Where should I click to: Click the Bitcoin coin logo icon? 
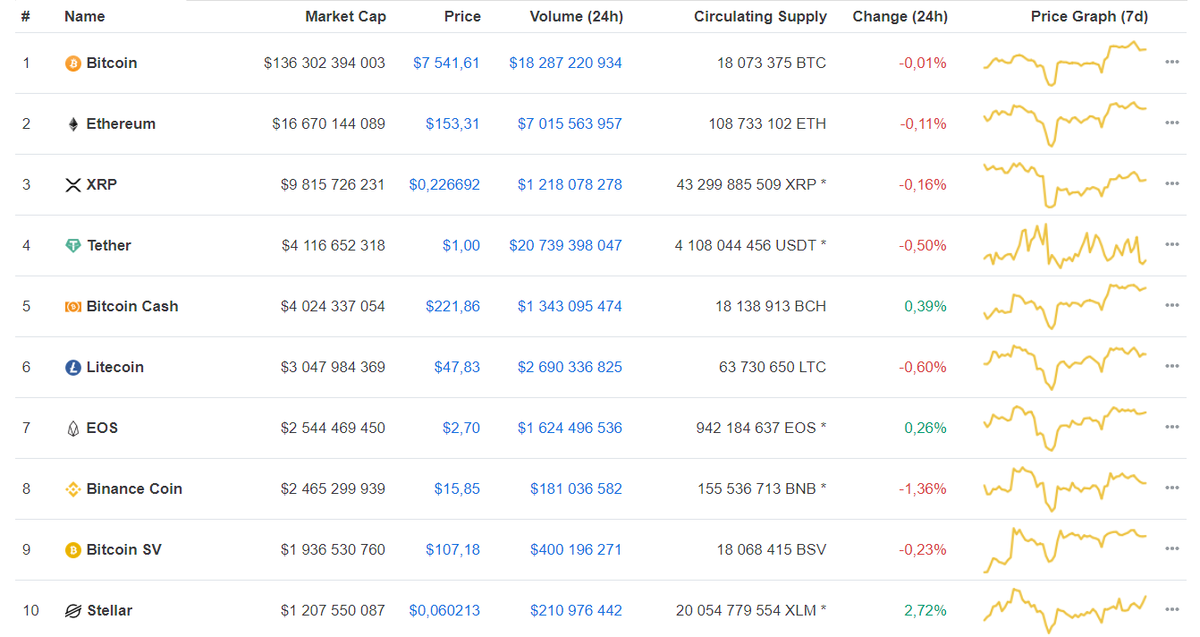[x=72, y=63]
